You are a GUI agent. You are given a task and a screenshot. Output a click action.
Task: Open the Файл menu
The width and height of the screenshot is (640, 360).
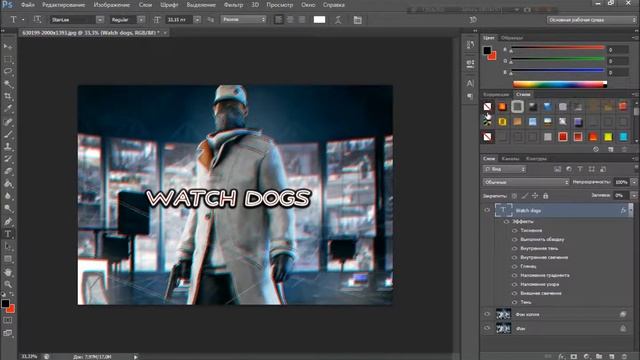28,5
